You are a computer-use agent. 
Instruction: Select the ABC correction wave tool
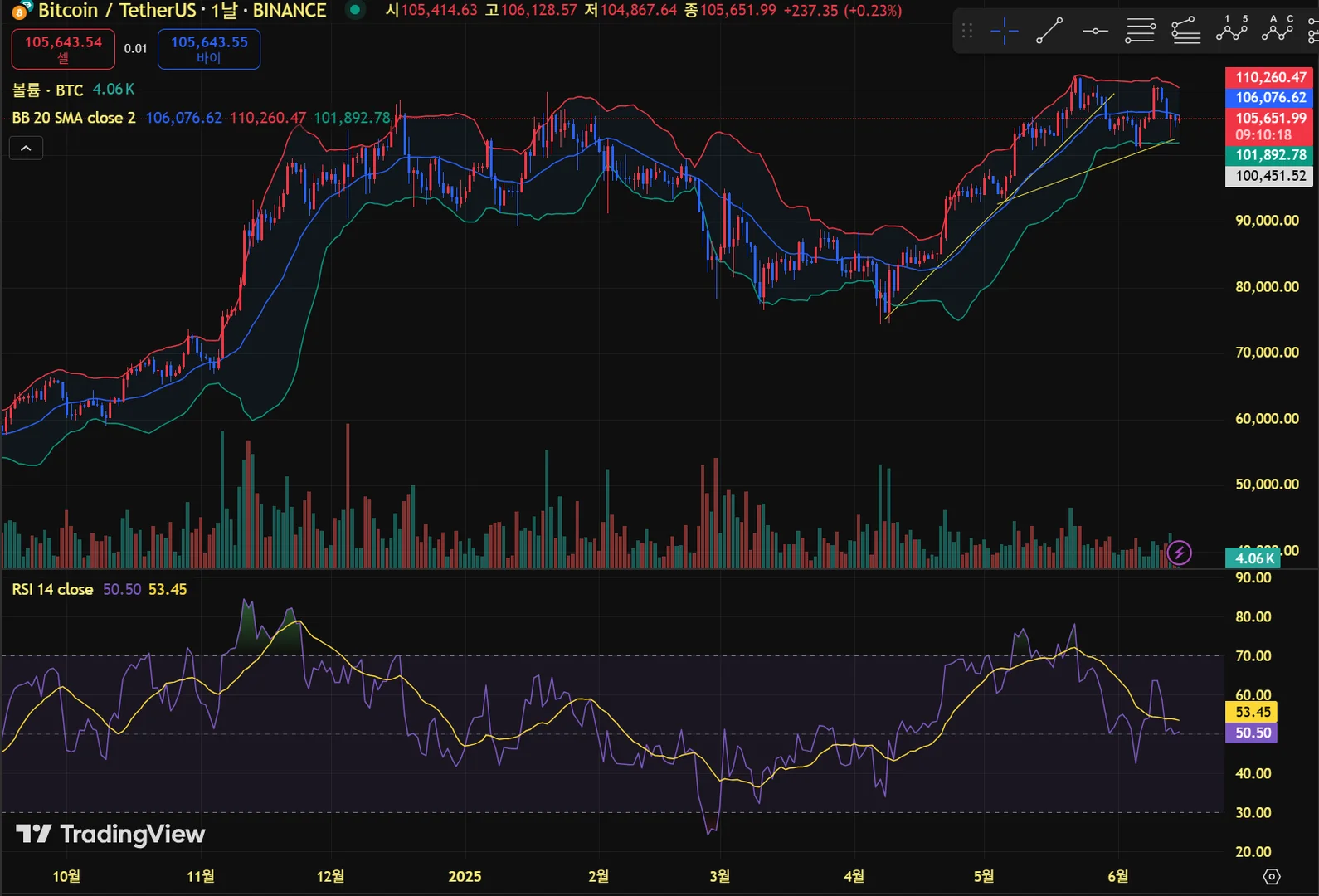(1278, 30)
